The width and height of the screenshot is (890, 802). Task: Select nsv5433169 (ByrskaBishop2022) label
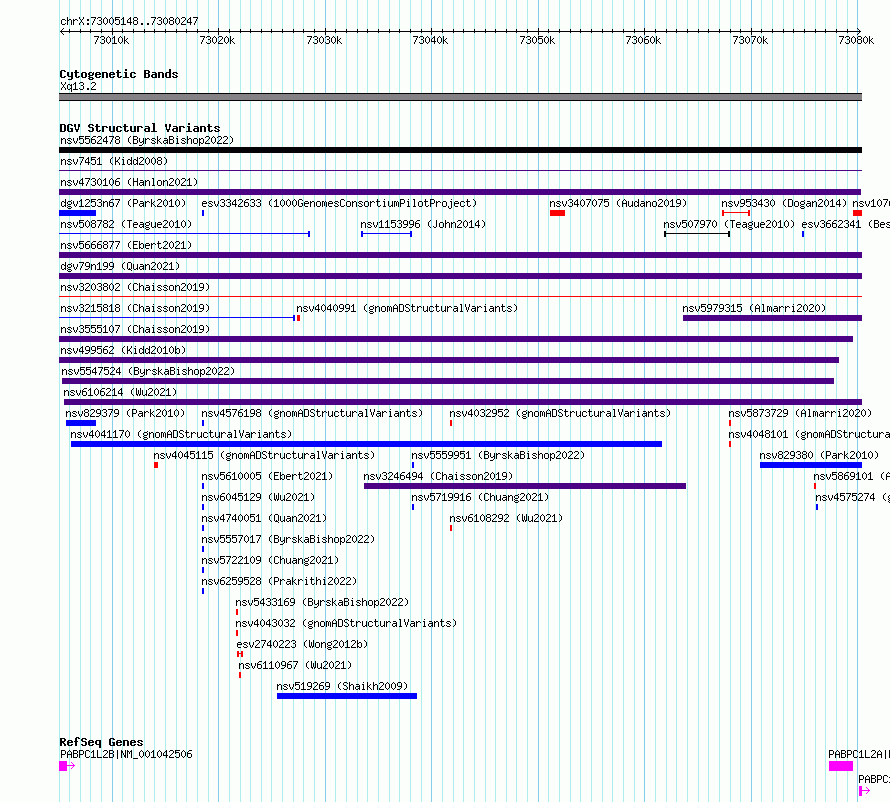tap(322, 602)
